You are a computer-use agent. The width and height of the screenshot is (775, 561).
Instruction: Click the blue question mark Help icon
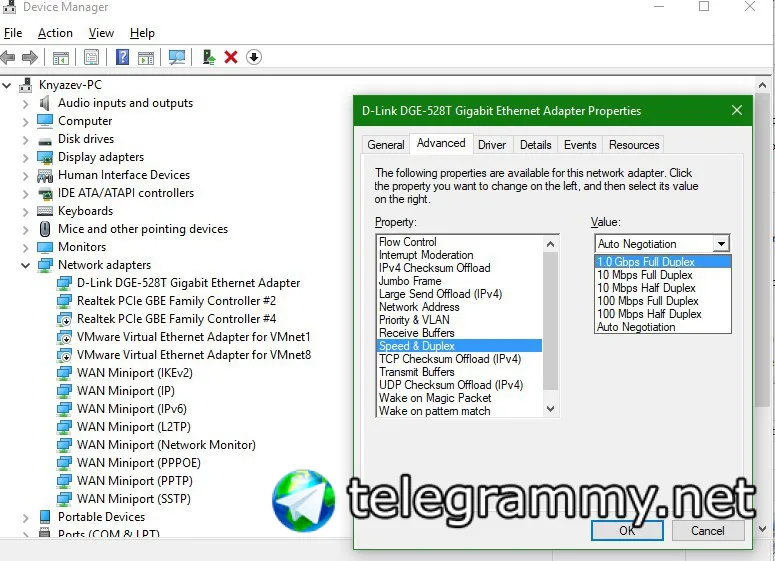122,57
